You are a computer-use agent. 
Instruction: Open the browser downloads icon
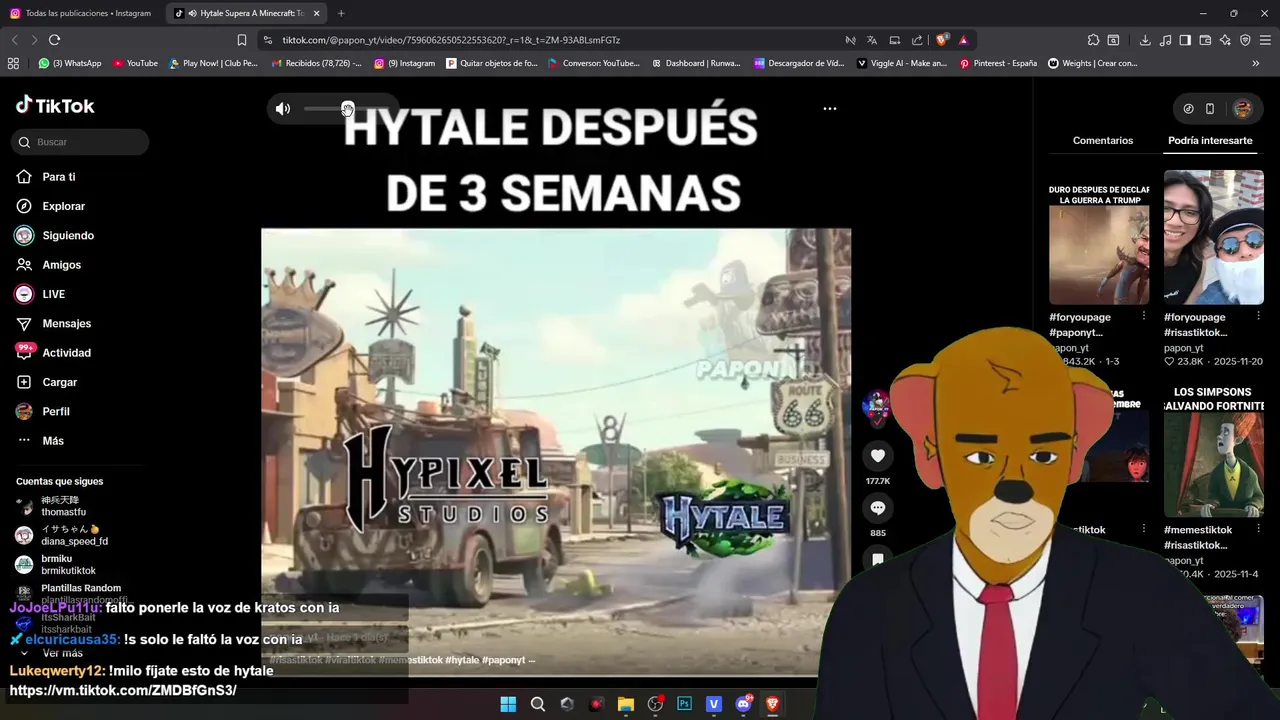click(x=1145, y=40)
